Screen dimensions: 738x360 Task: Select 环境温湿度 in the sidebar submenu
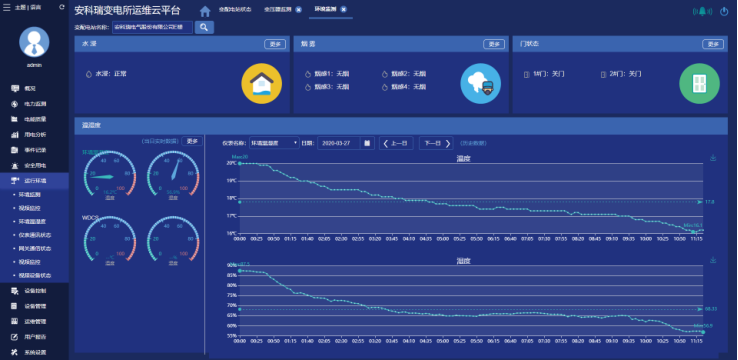[x=32, y=221]
